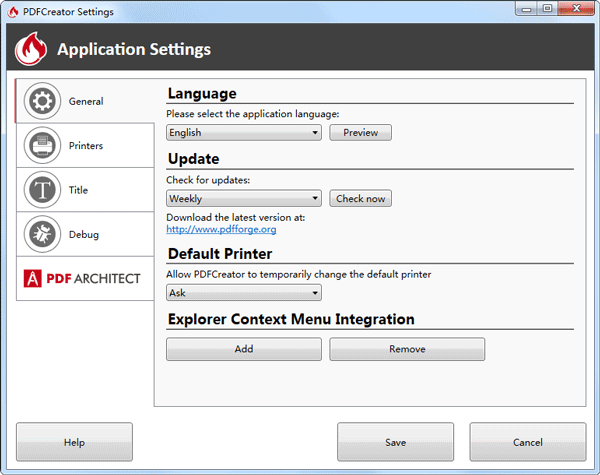Minimize the PDFCreator Settings window
This screenshot has height=475, width=600.
pos(526,8)
